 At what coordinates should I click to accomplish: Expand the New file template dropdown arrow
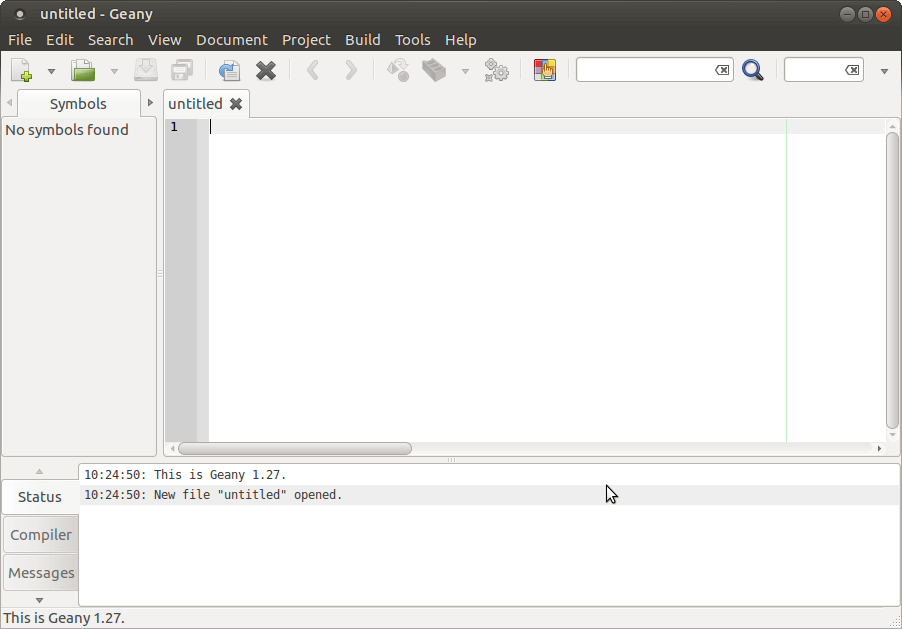[51, 72]
